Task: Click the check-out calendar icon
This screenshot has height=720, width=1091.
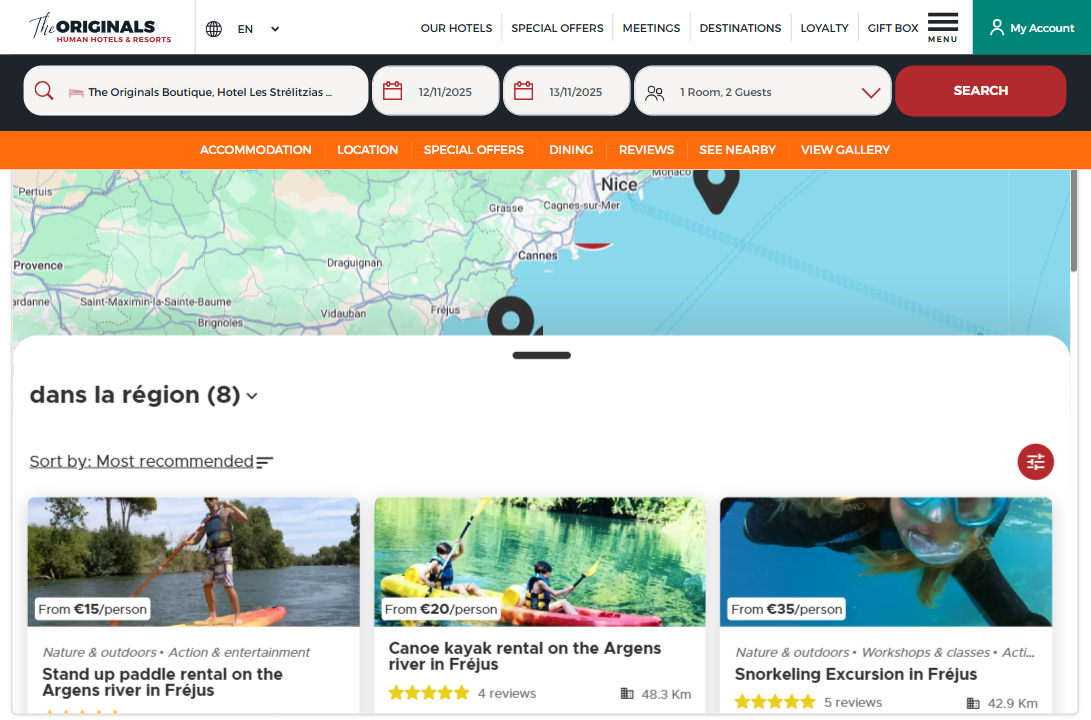Action: (524, 91)
